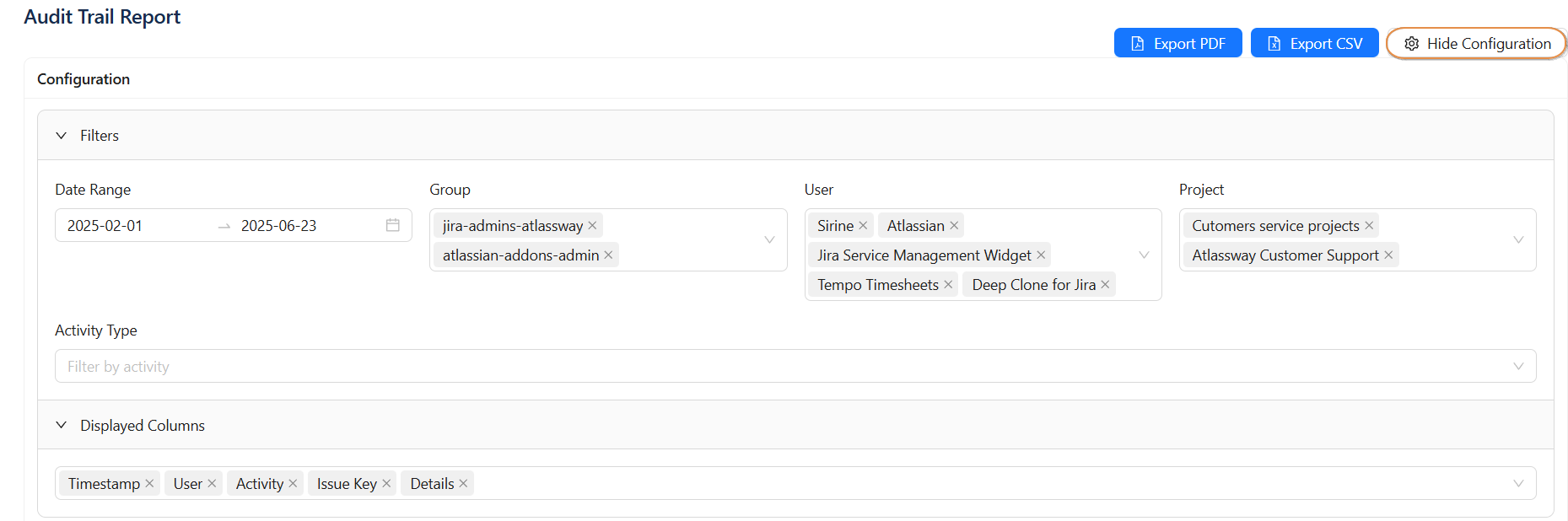The image size is (1568, 521).
Task: Remove the jira-admins-atlassway group tag
Action: [592, 225]
